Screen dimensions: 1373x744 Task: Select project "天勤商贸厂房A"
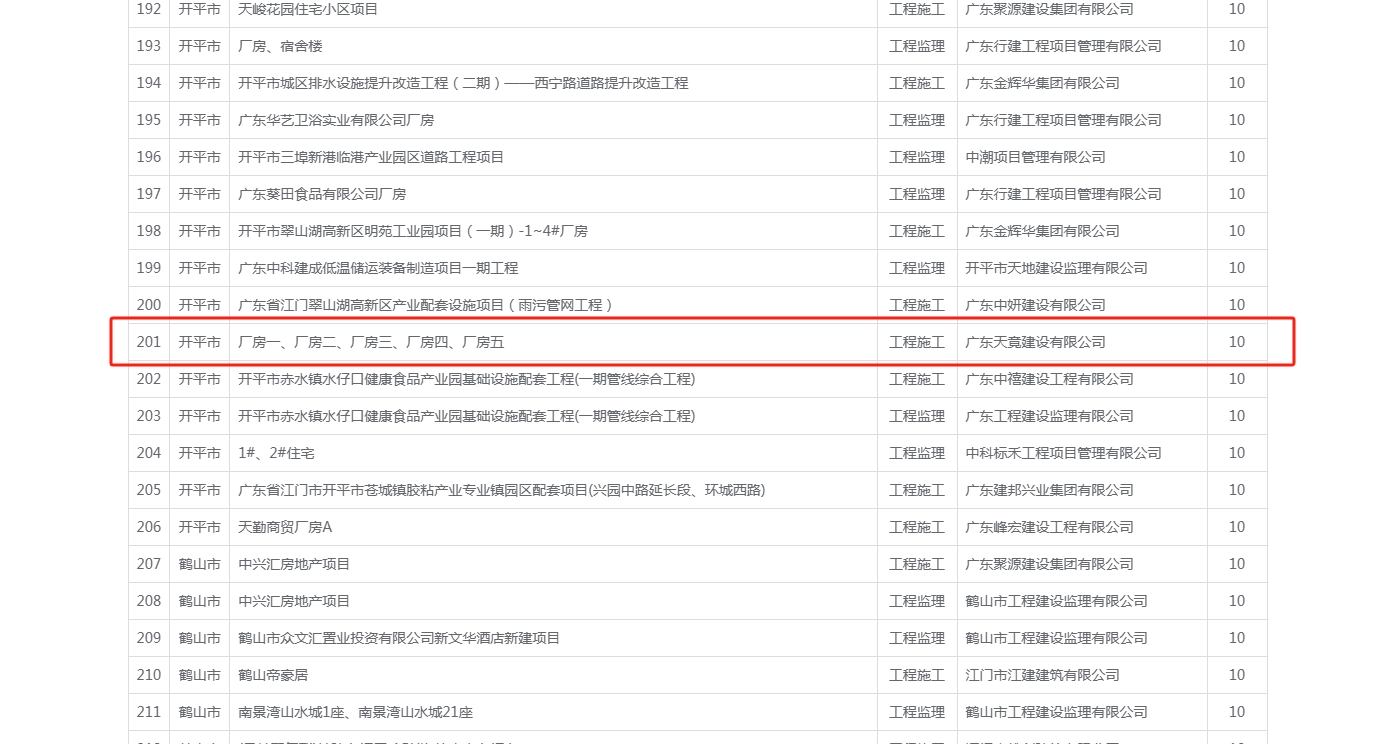click(285, 527)
